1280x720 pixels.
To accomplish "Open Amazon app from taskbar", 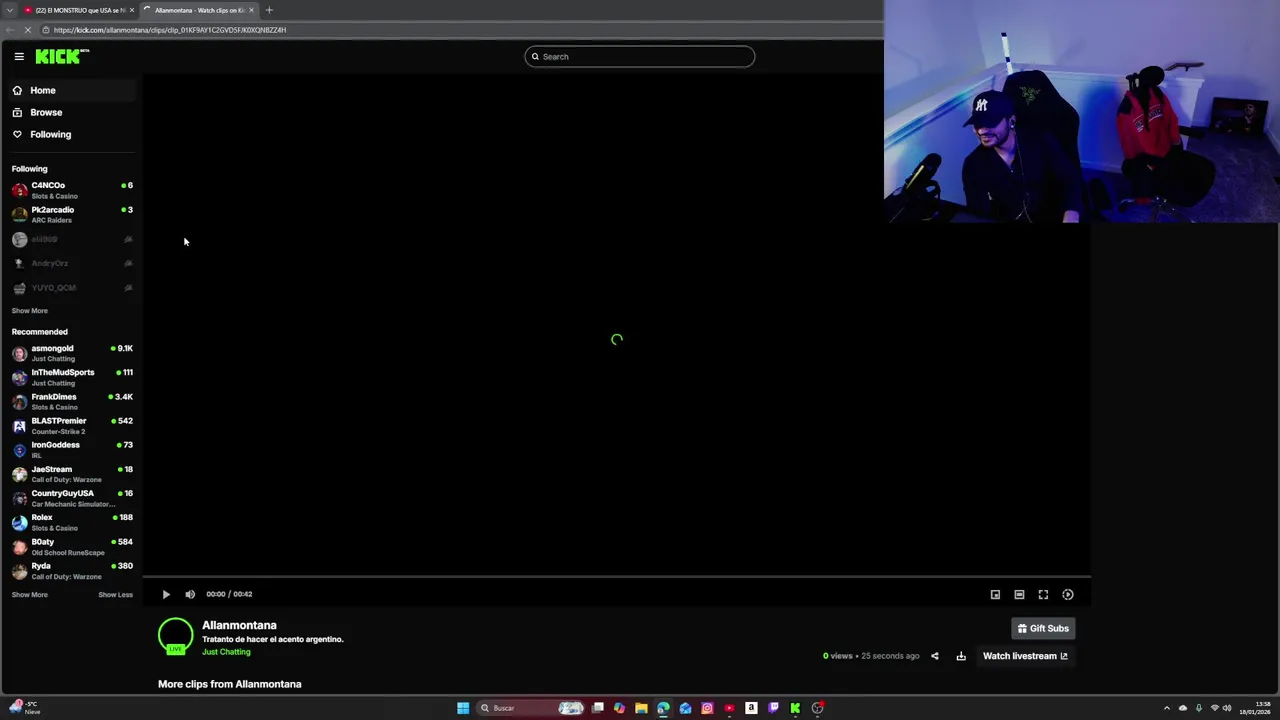I will 751,708.
